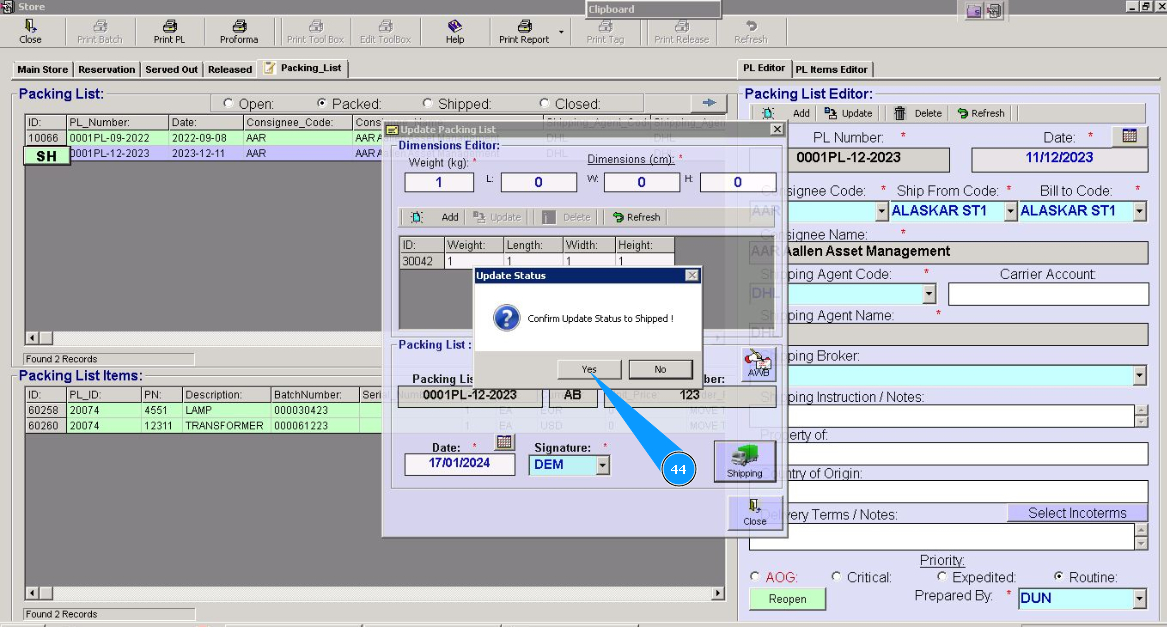Click the Print Report toolbar icon
This screenshot has height=633, width=1167.
[524, 32]
